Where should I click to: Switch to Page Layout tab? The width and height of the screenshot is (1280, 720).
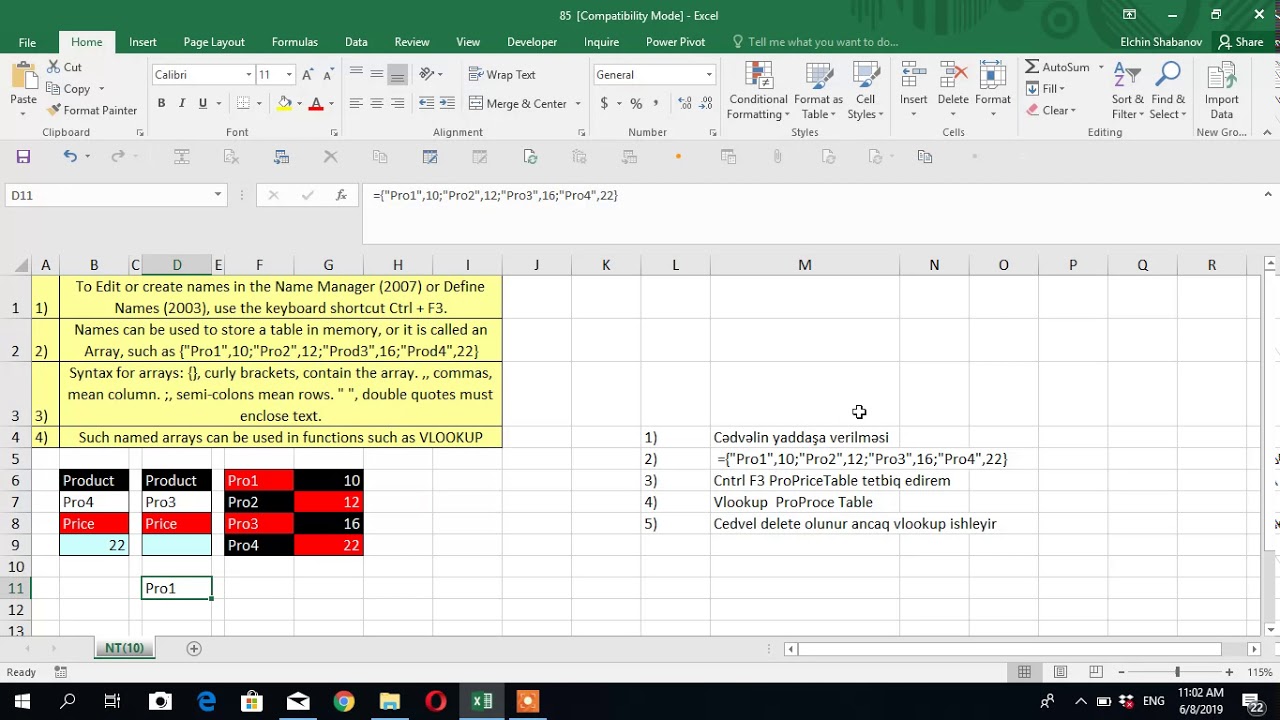[214, 42]
